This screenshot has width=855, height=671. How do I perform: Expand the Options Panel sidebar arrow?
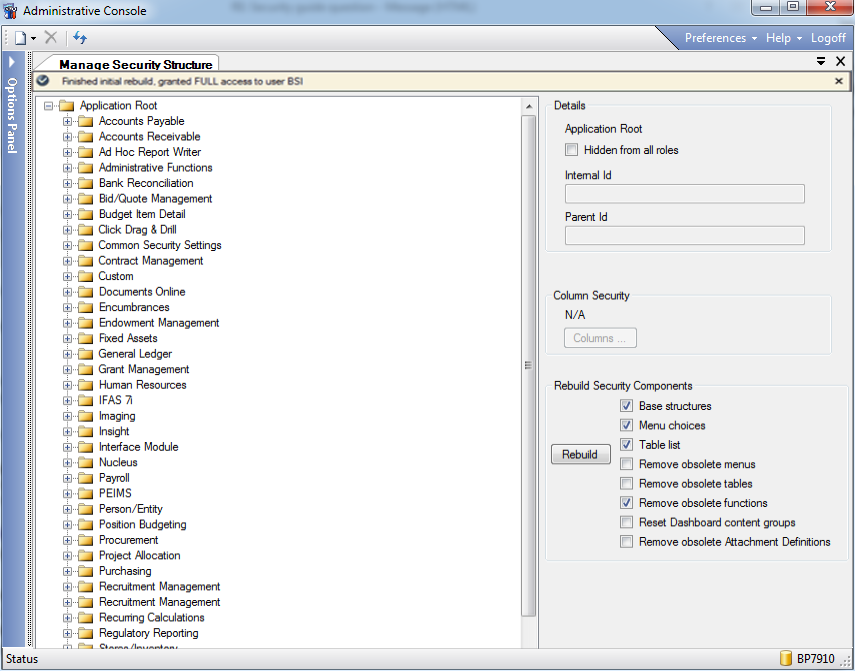11,62
